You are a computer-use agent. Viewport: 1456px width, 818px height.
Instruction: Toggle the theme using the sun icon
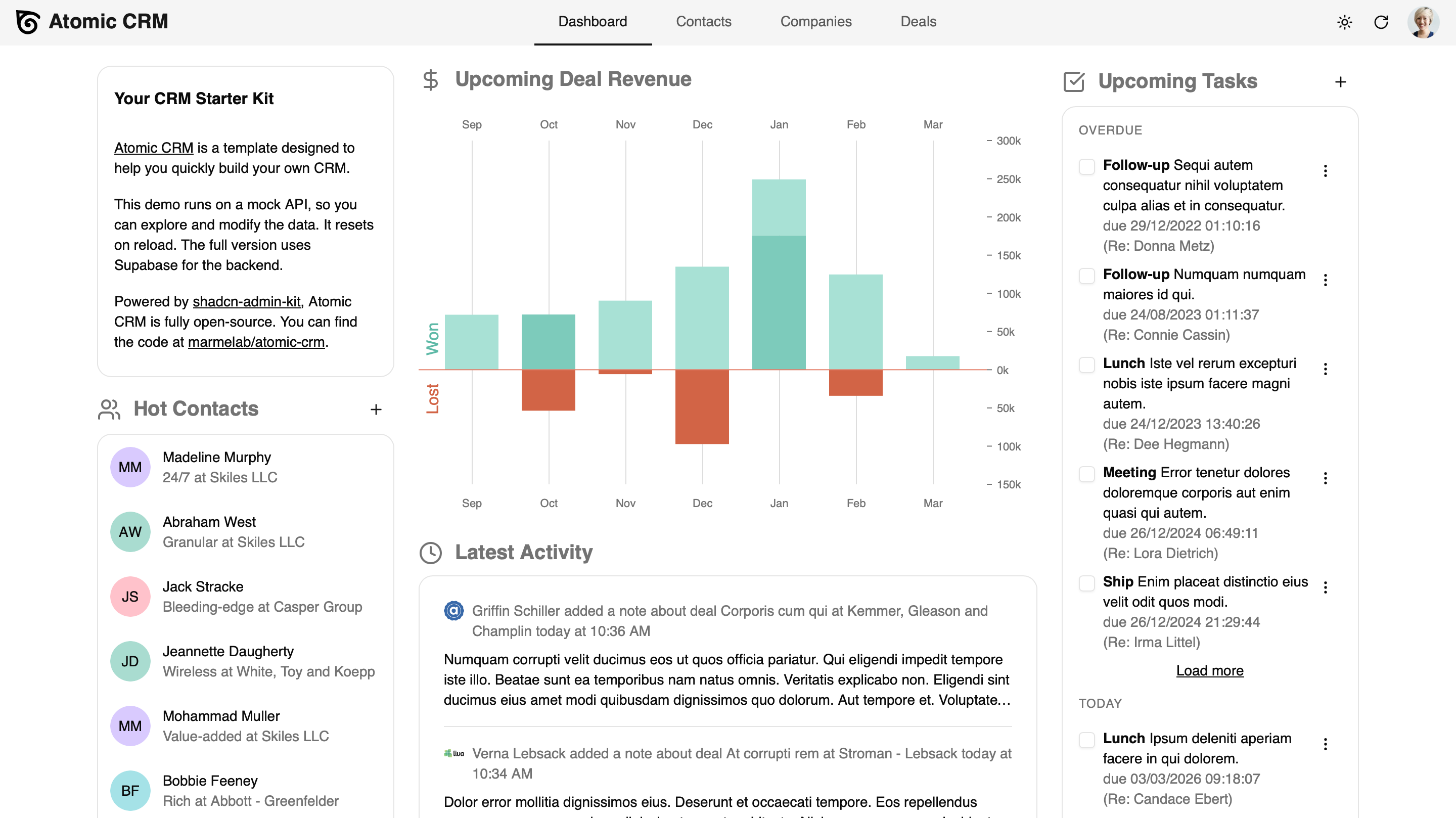tap(1345, 22)
